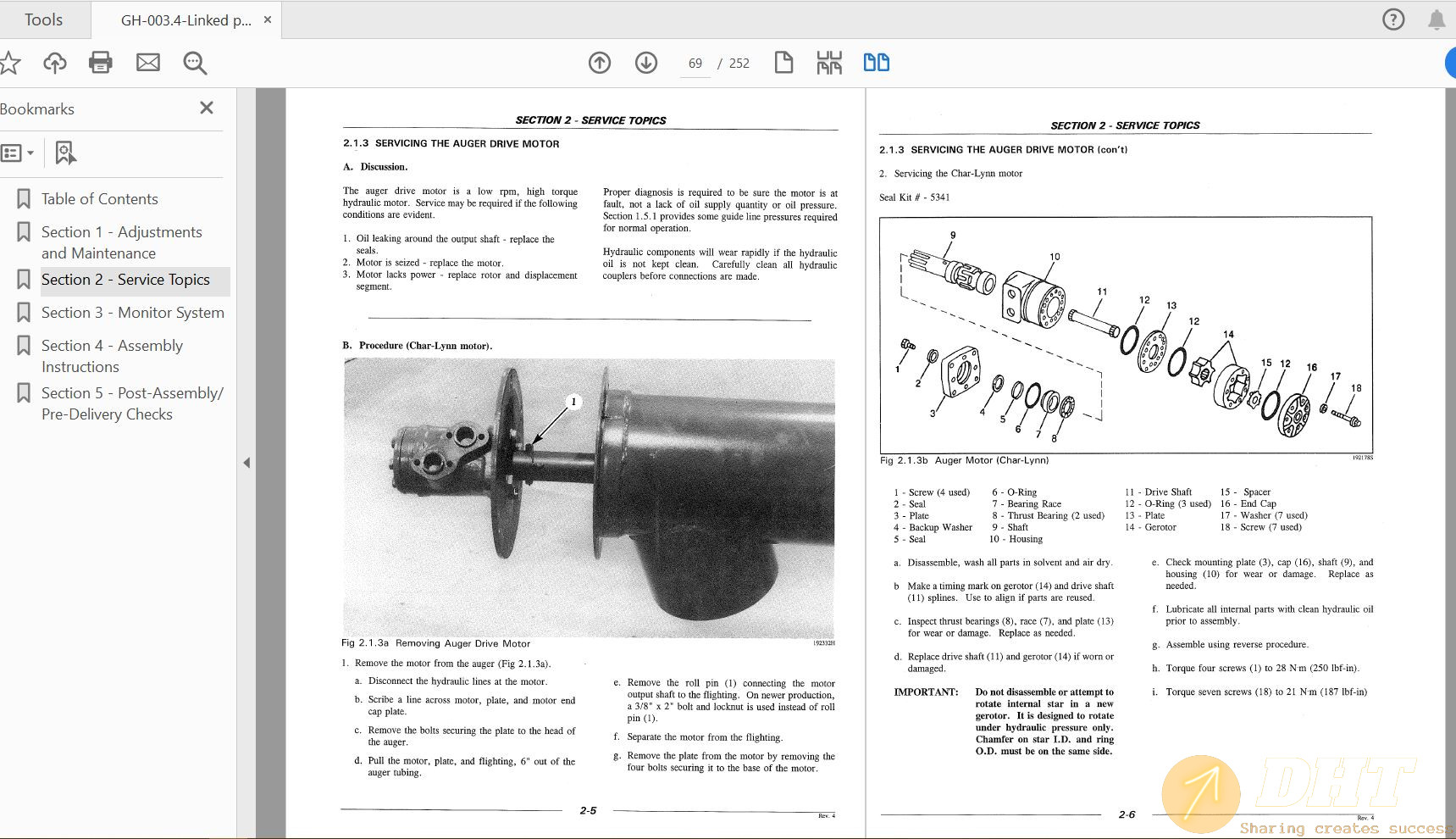Upload file to cloud icon
Screen dimensions: 1456x839
coord(55,63)
